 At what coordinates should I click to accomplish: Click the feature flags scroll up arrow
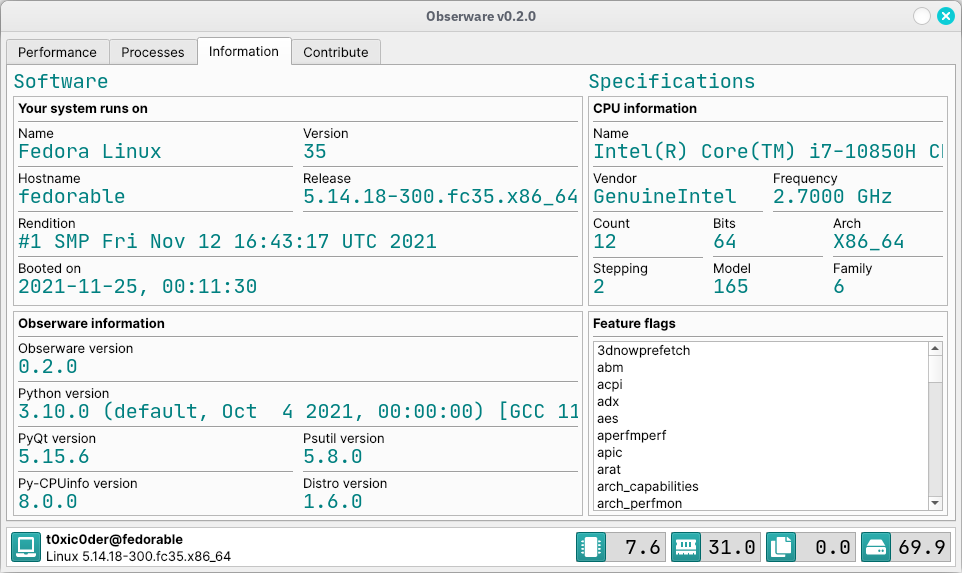pyautogui.click(x=935, y=348)
